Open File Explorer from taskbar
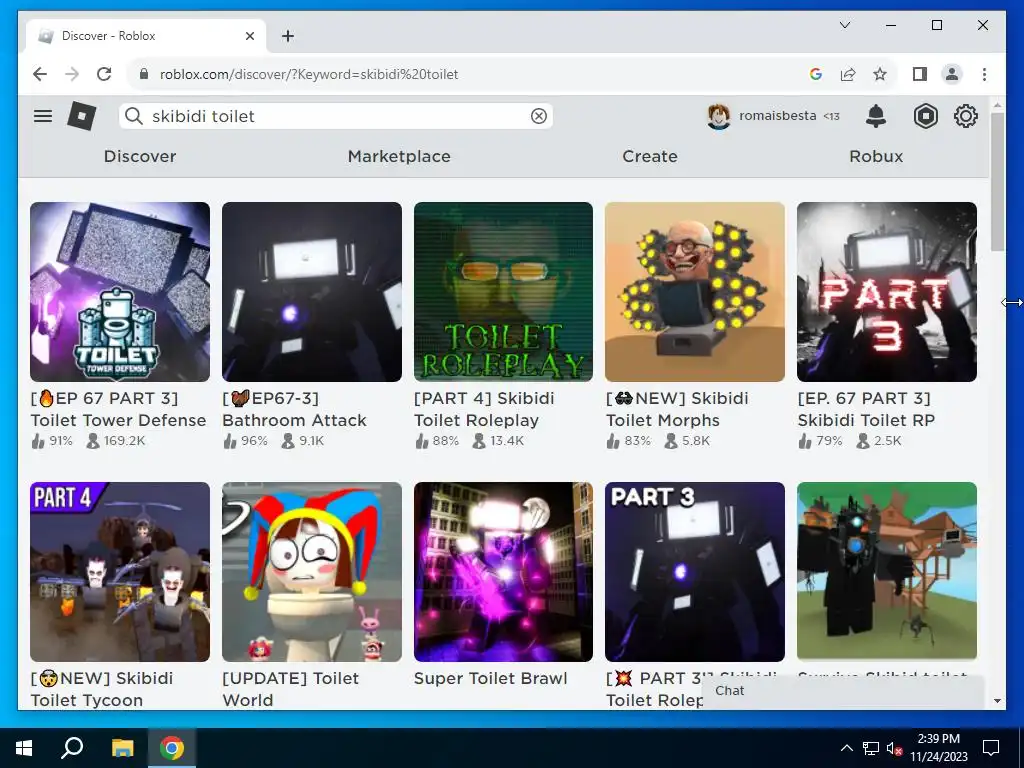Screen dimensions: 1024x768 [x=122, y=748]
